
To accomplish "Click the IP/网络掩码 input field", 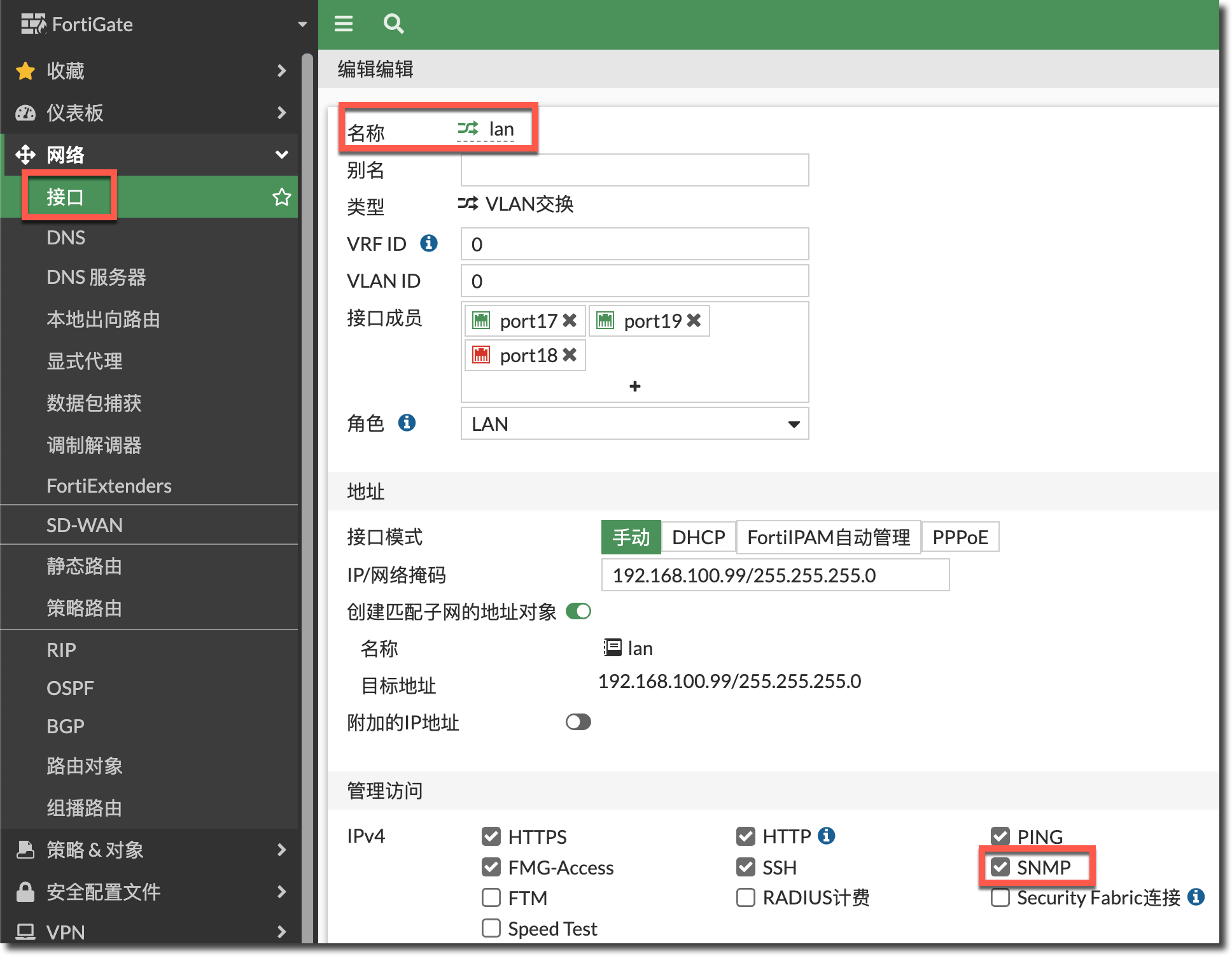I will pyautogui.click(x=774, y=575).
